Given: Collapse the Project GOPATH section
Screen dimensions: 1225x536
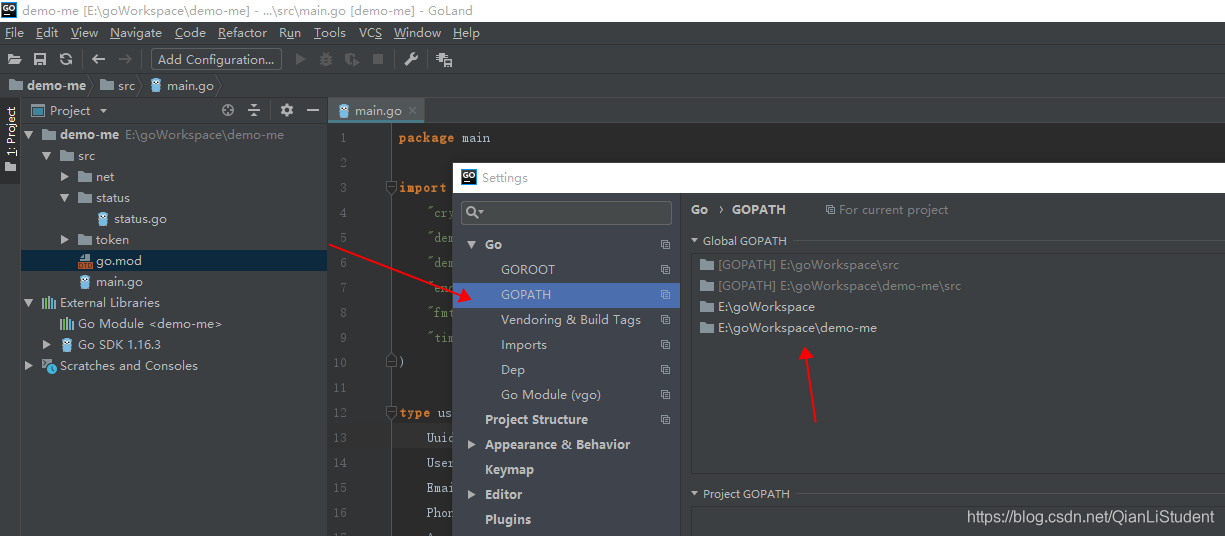Looking at the screenshot, I should pyautogui.click(x=696, y=494).
